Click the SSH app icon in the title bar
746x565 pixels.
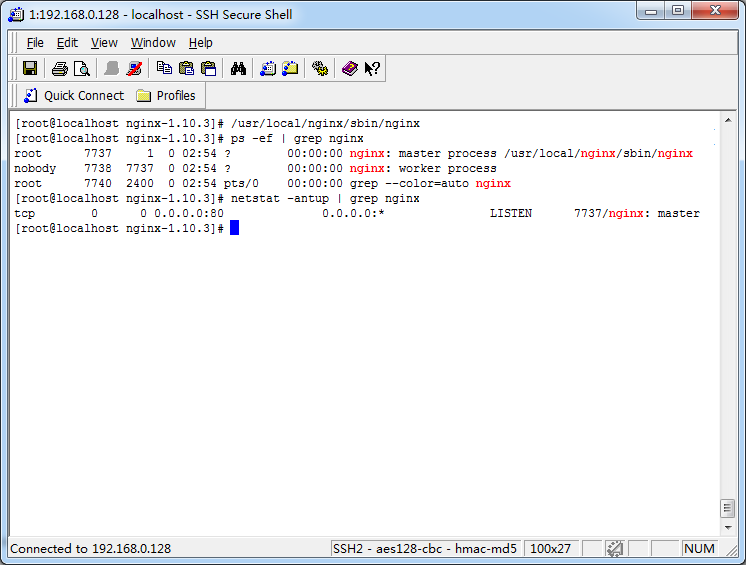pos(16,15)
